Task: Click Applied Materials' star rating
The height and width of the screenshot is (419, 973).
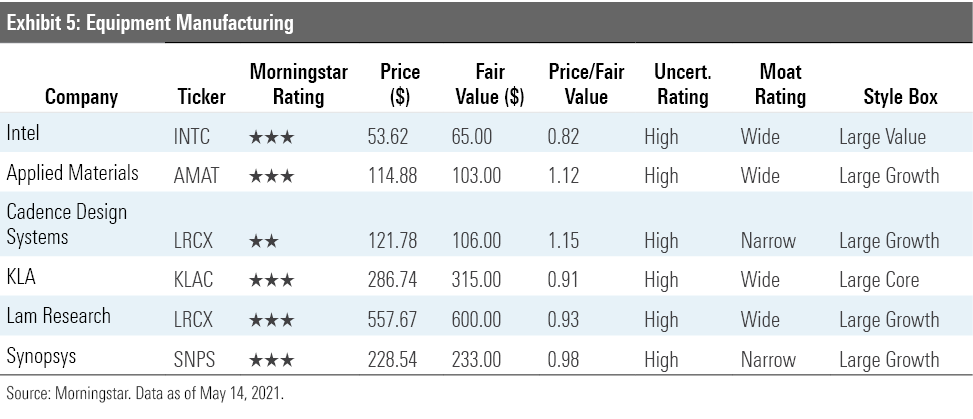Action: click(271, 177)
